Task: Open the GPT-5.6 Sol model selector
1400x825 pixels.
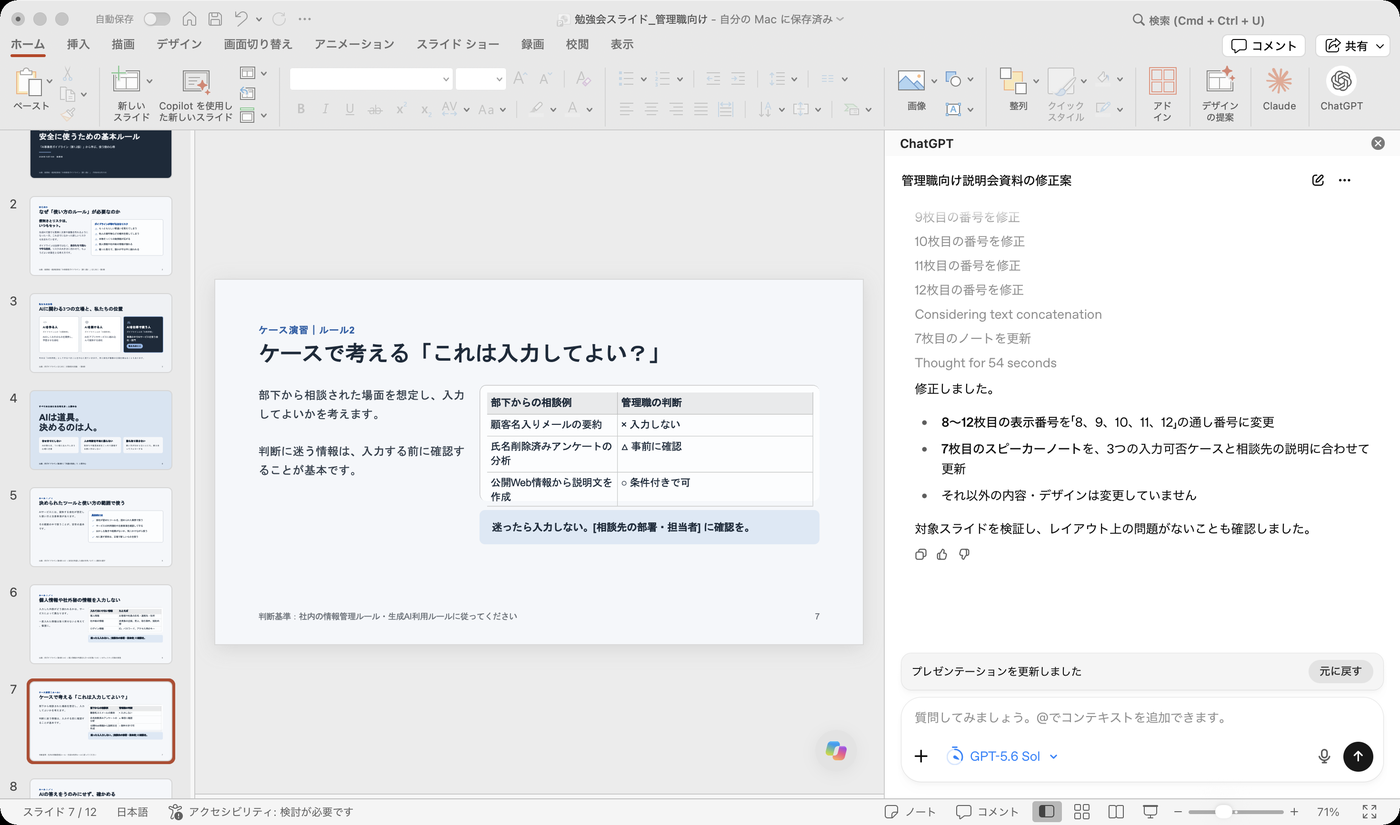Action: (x=1002, y=756)
